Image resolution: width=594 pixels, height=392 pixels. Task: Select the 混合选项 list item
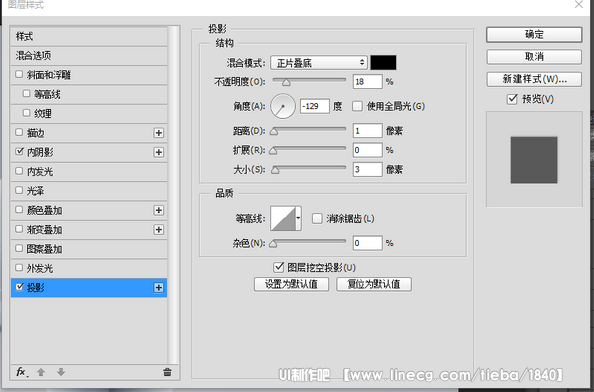(89, 56)
